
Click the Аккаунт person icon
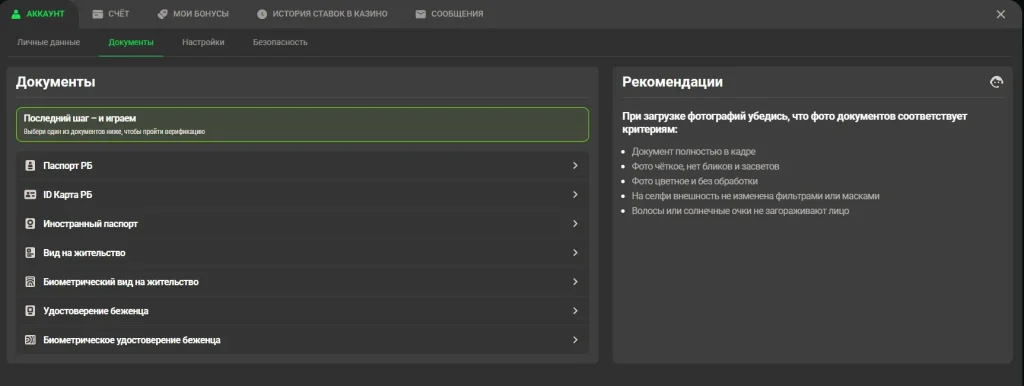pyautogui.click(x=16, y=14)
